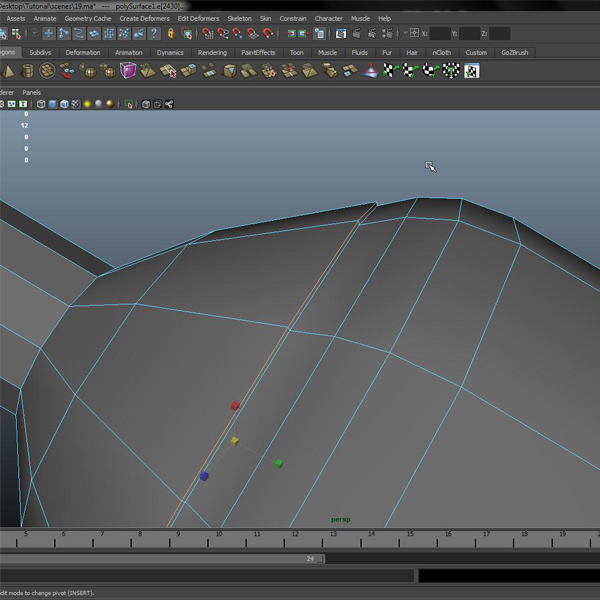
Task: Enable select joints mask icon
Action: [x=64, y=34]
